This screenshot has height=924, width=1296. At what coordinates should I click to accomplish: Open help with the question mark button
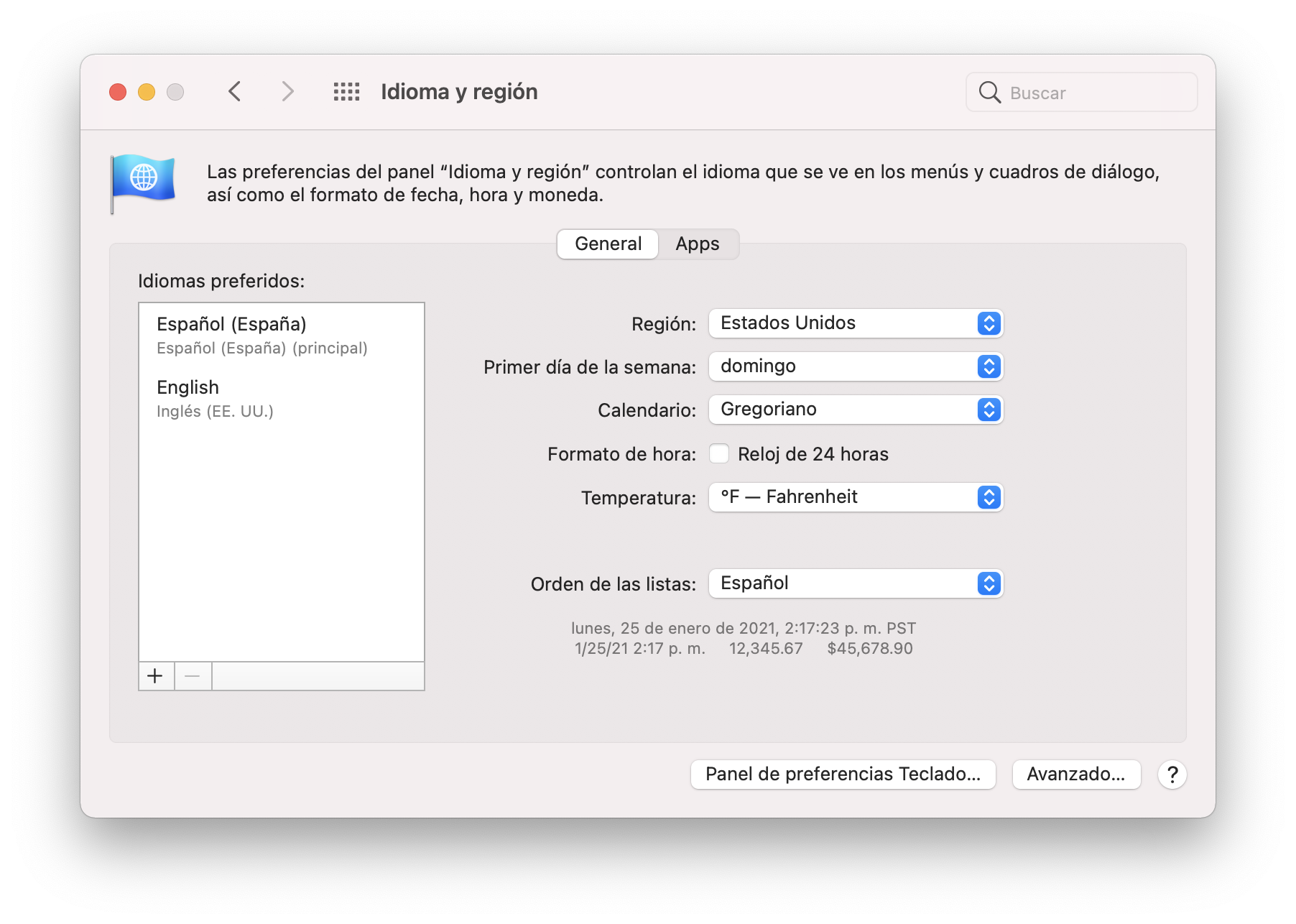(x=1172, y=775)
